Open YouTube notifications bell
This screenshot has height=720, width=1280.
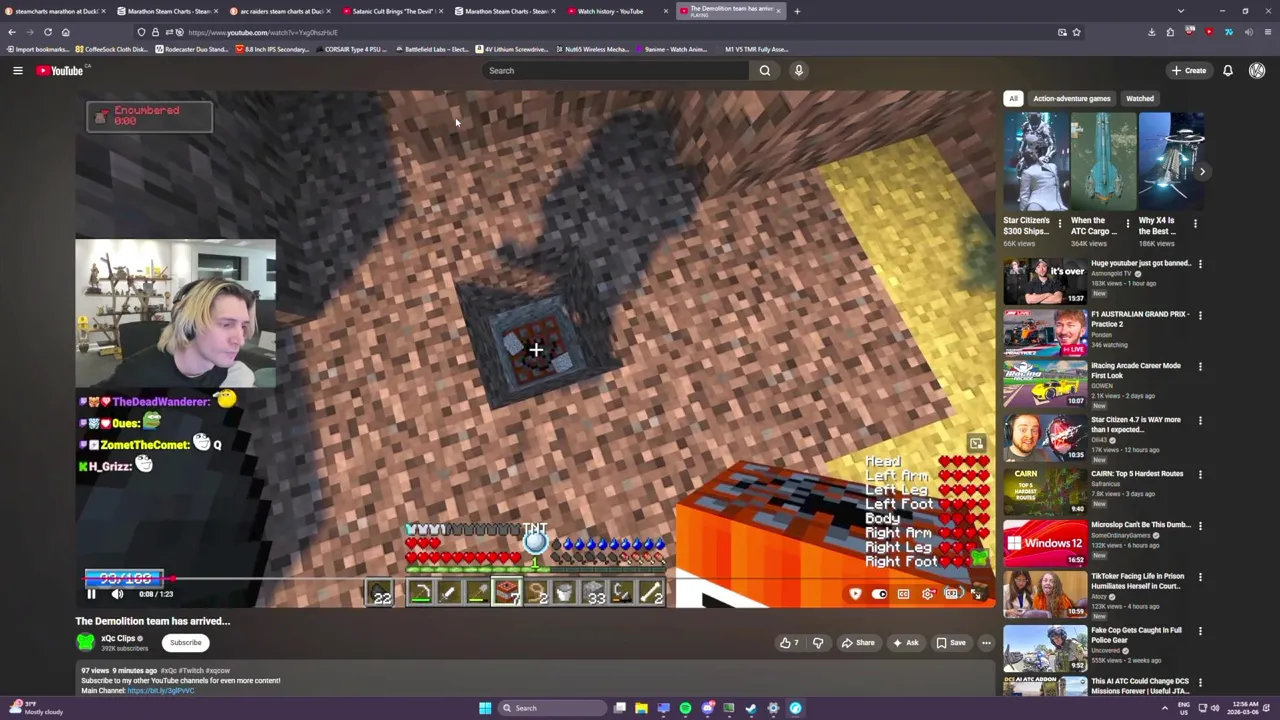pyautogui.click(x=1228, y=70)
